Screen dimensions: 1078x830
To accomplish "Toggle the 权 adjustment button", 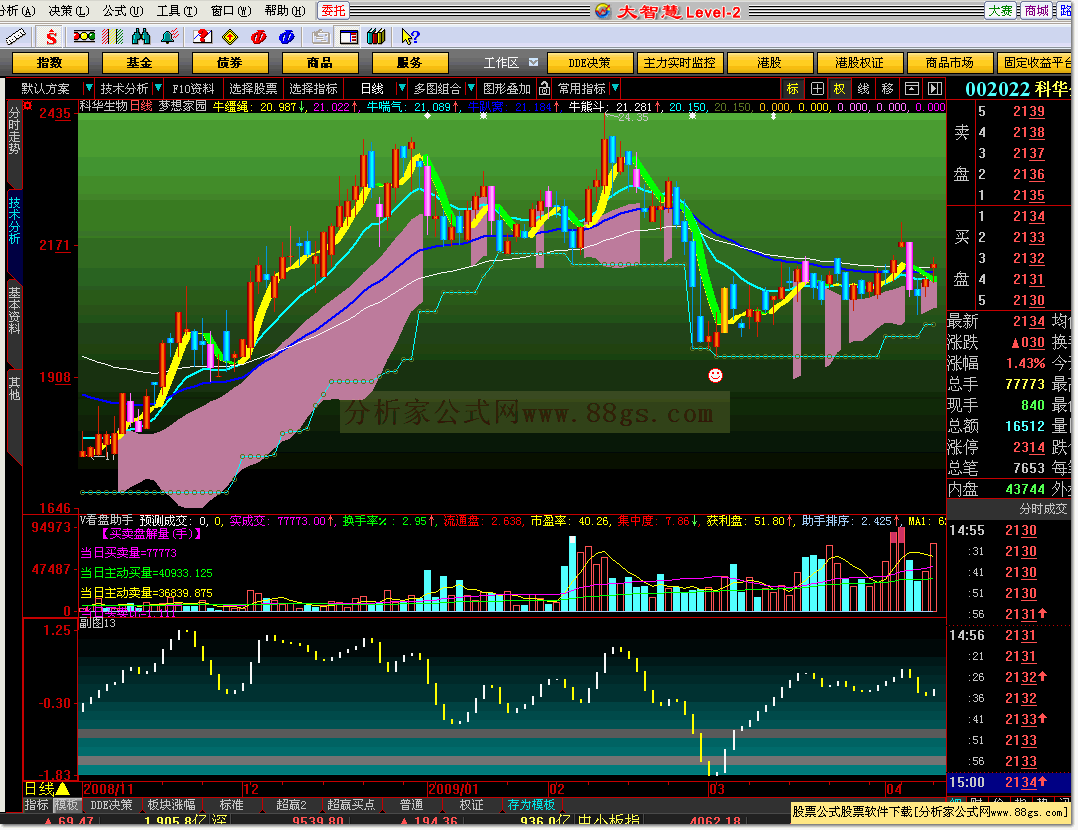I will click(839, 89).
